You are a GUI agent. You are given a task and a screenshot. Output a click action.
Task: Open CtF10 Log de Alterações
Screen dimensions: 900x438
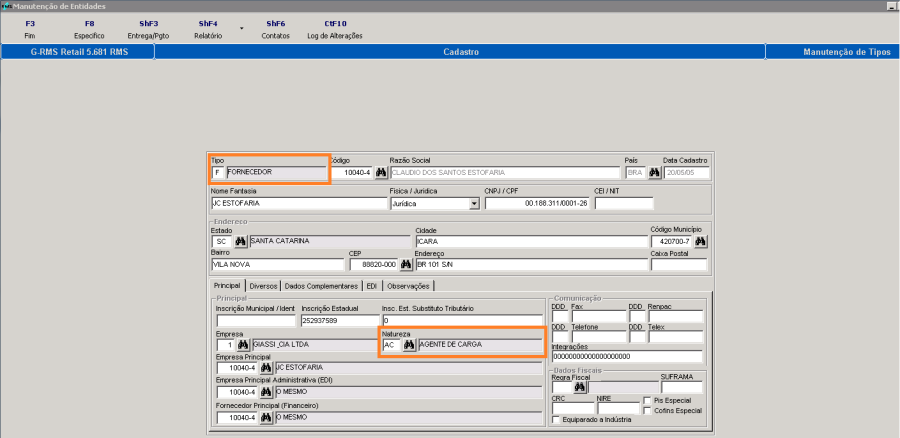coord(335,30)
